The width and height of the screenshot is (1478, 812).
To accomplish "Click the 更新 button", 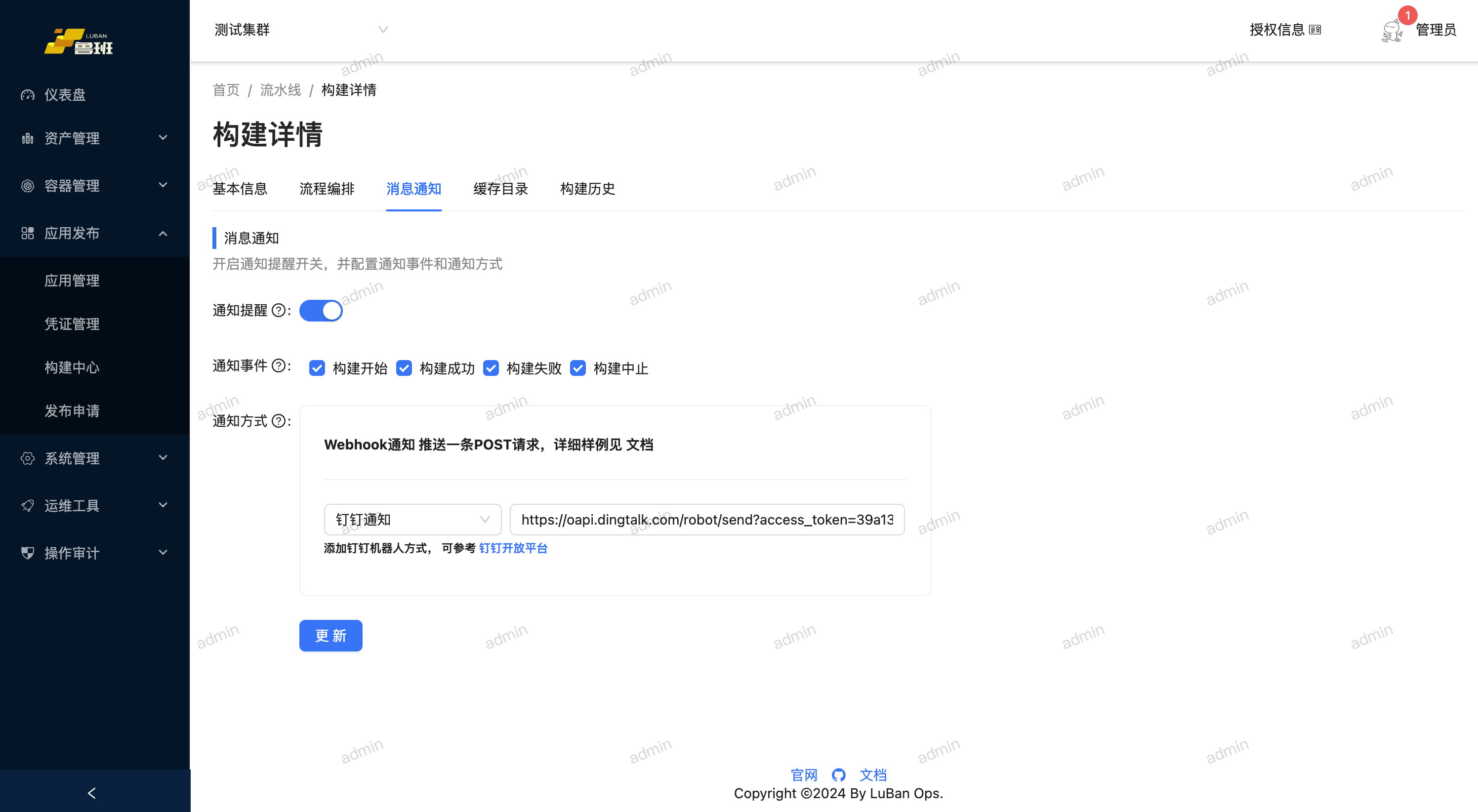I will (x=330, y=635).
